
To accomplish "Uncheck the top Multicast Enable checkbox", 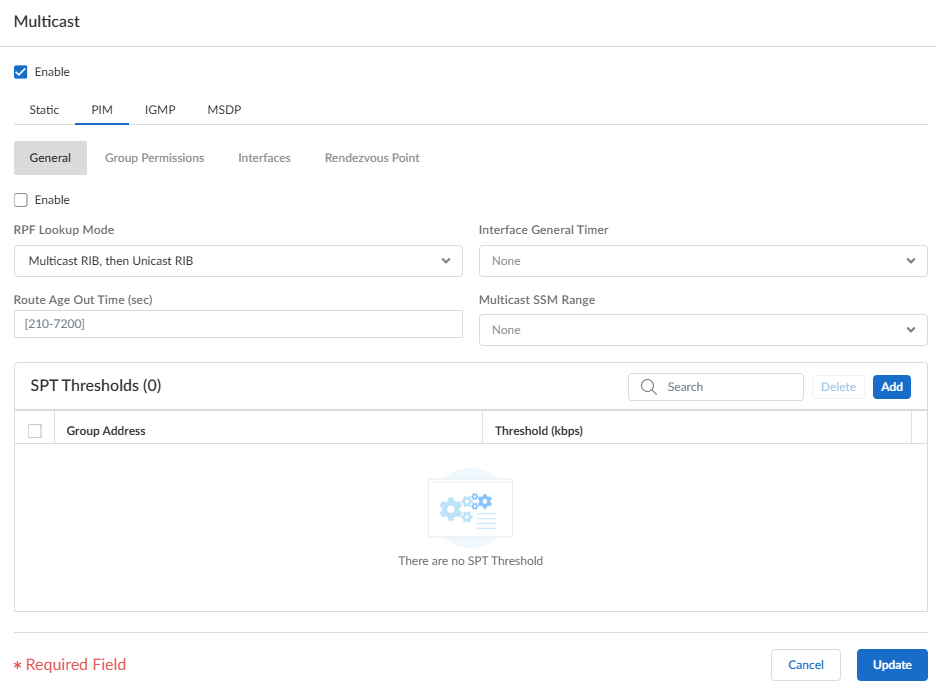I will (x=21, y=72).
